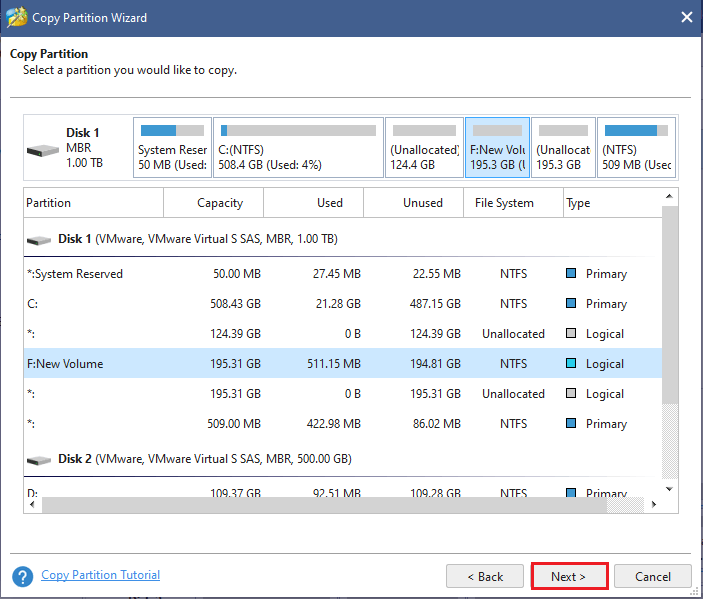This screenshot has width=708, height=604.
Task: Select (NTFS) 509 MB block in disk map
Action: 637,148
